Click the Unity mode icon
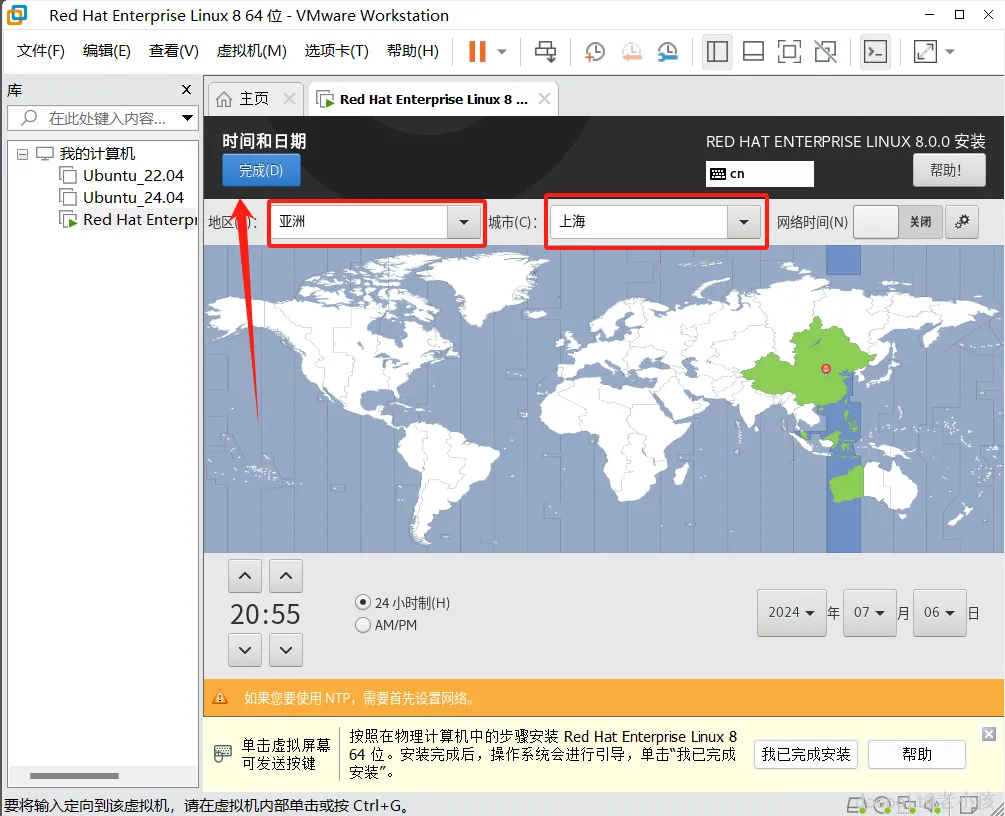The width and height of the screenshot is (1005, 816). pyautogui.click(x=825, y=51)
